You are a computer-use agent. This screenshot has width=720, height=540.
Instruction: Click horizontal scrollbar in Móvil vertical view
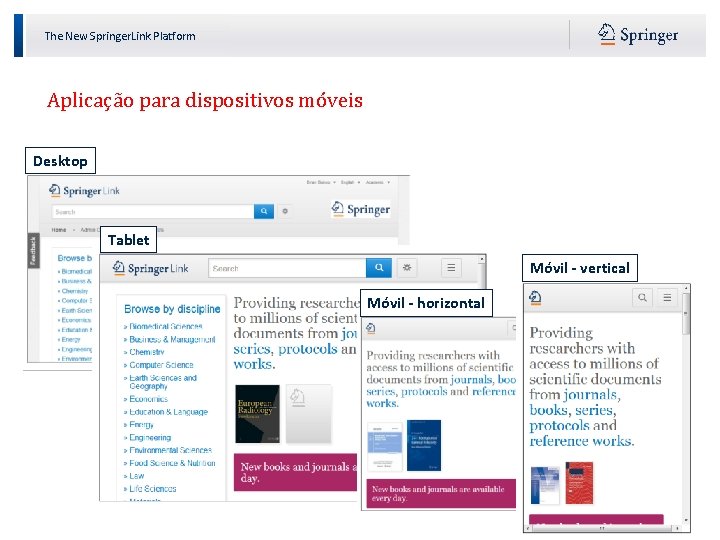click(x=602, y=529)
